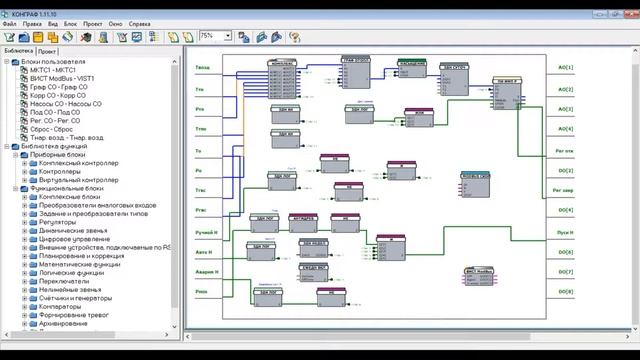640x360 pixels.
Task: Click the new project toolbar icon
Action: [9, 37]
